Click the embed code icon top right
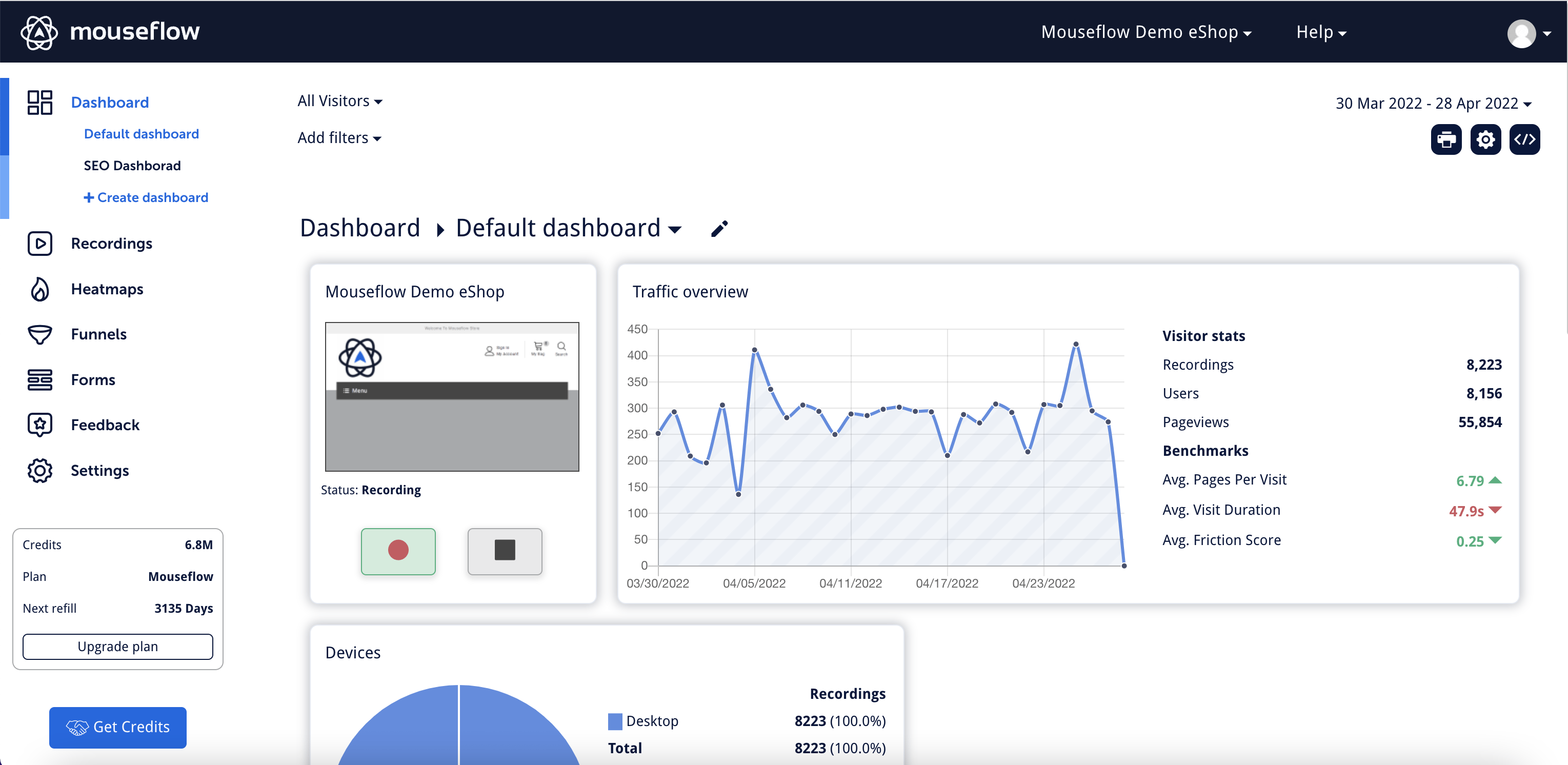 tap(1527, 139)
